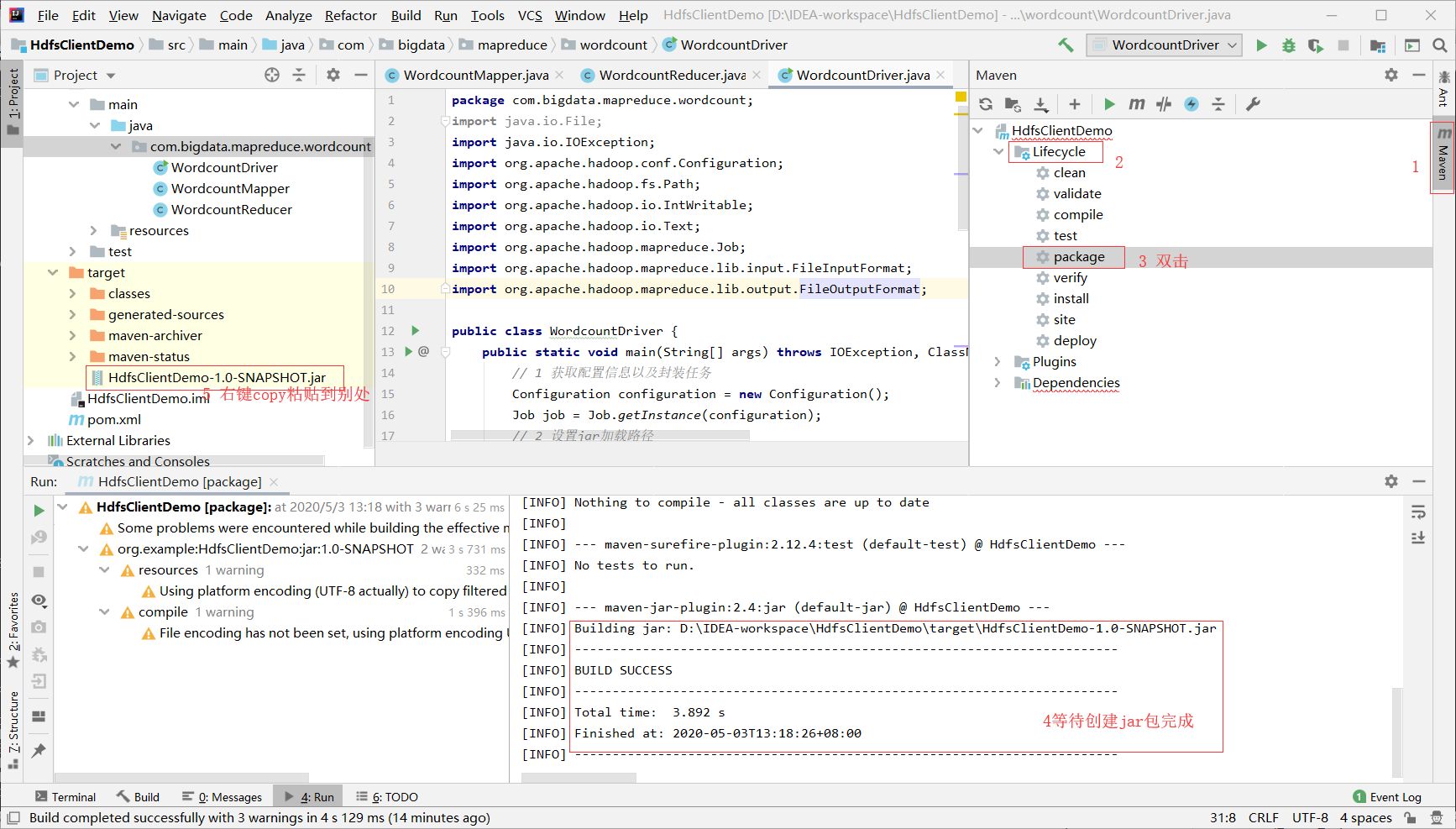Switch to the WordcountMapper.java editor tab
The height and width of the screenshot is (829, 1456).
pos(474,75)
